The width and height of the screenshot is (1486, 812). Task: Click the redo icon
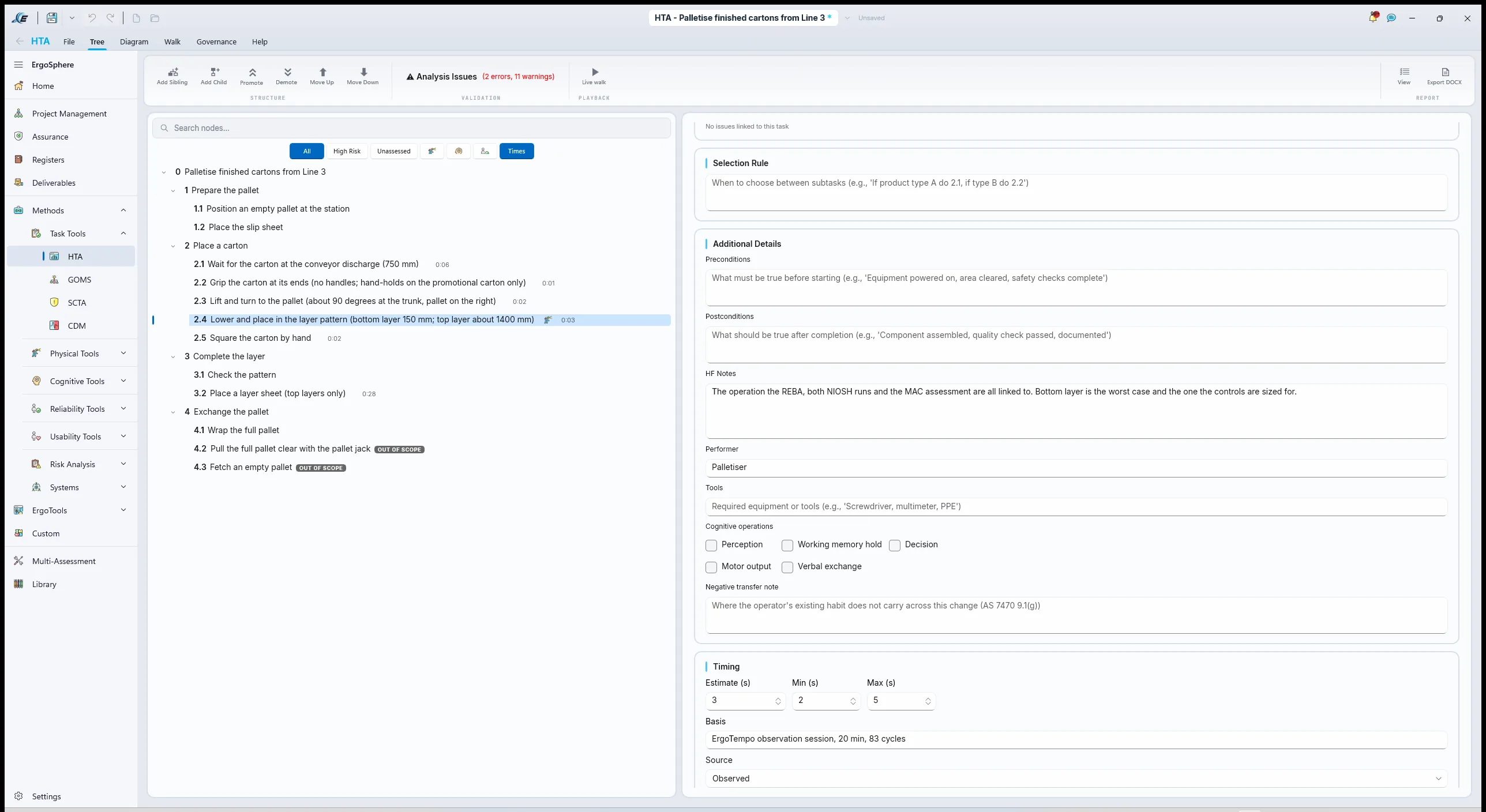point(110,18)
